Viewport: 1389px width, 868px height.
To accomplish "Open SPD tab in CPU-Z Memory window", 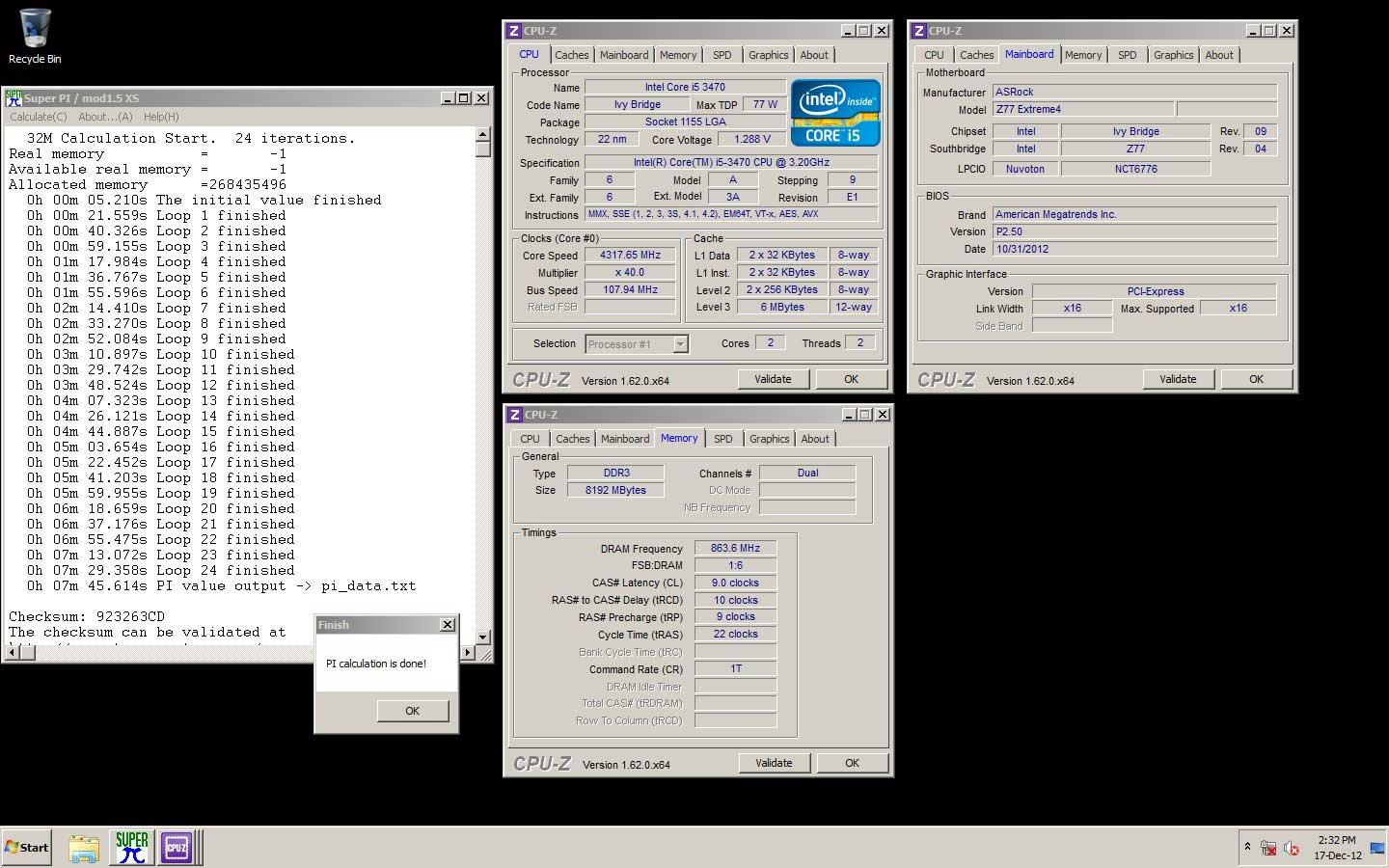I will (x=723, y=439).
